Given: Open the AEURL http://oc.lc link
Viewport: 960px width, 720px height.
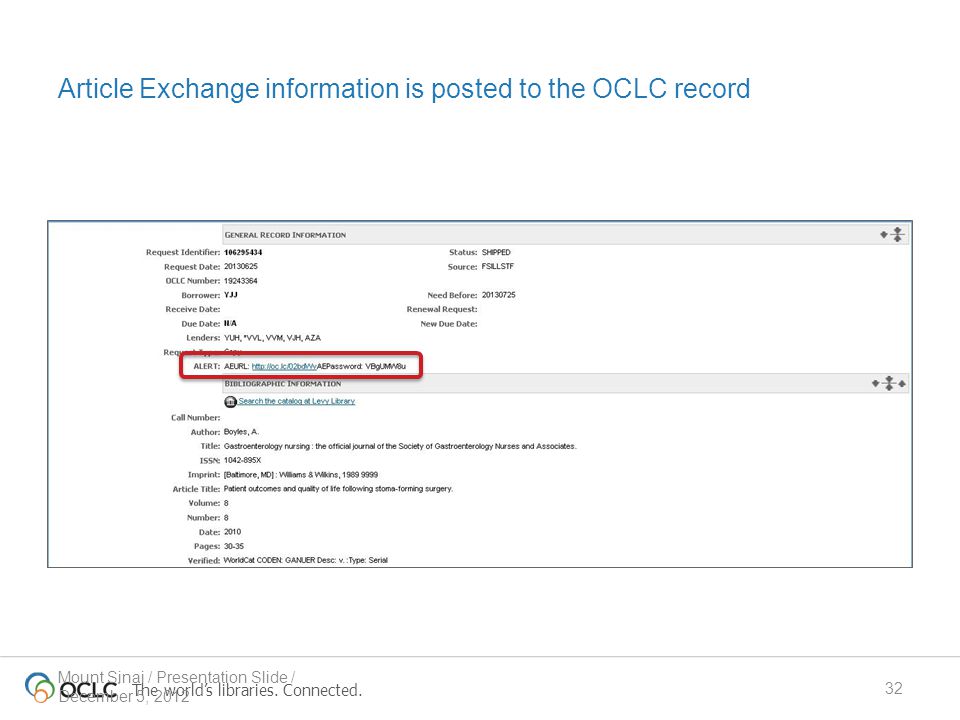Looking at the screenshot, I should coord(284,366).
